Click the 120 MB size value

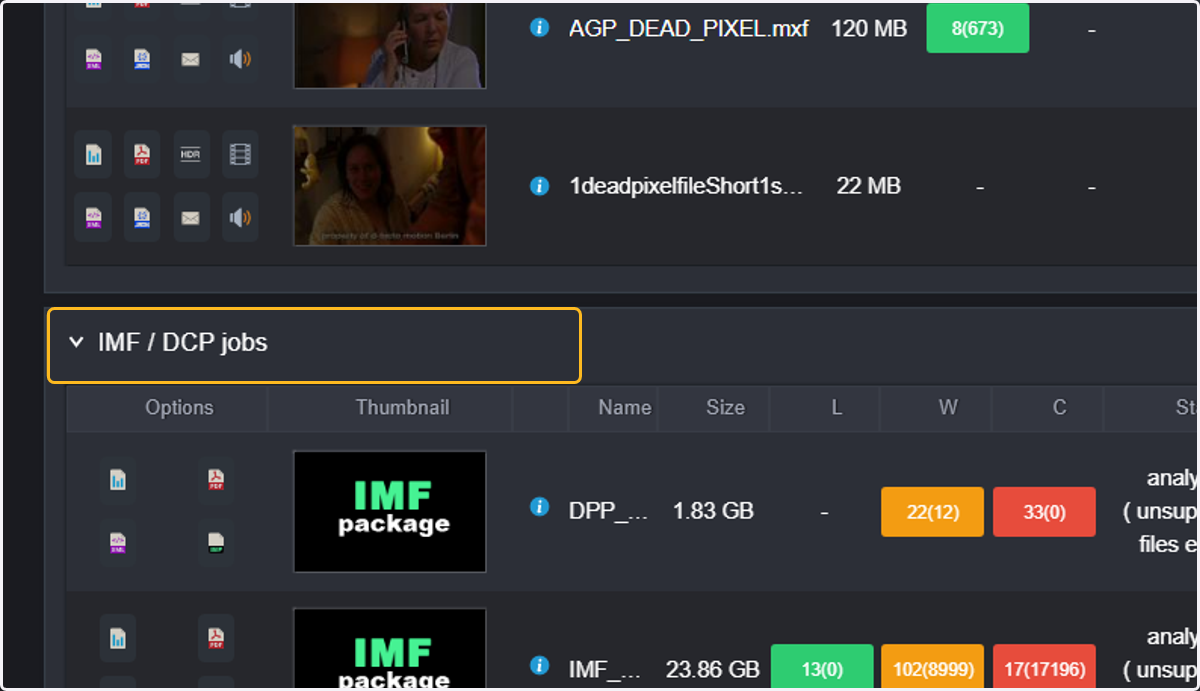pyautogui.click(x=869, y=29)
